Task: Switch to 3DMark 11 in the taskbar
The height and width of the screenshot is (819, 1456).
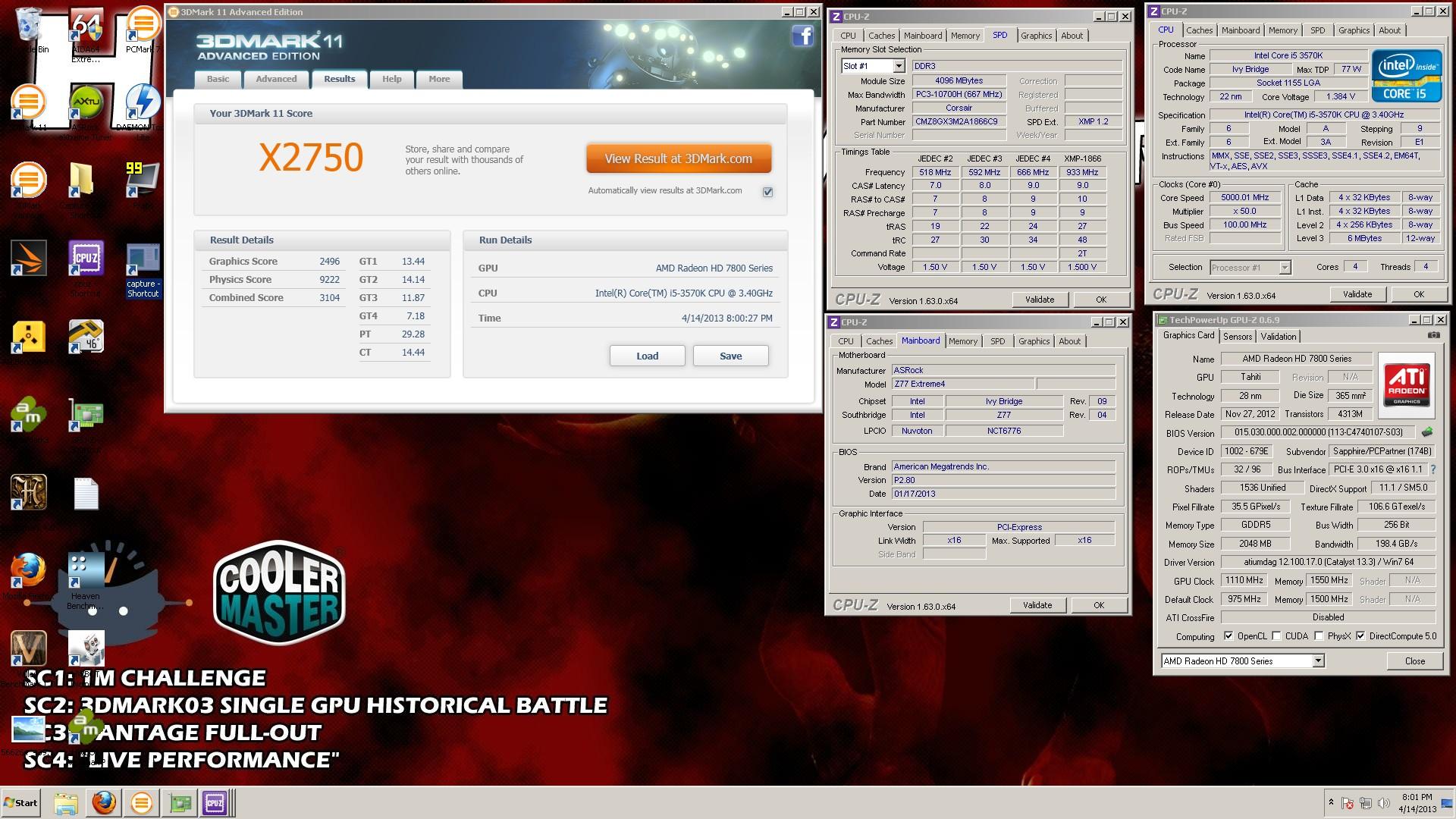Action: (141, 802)
